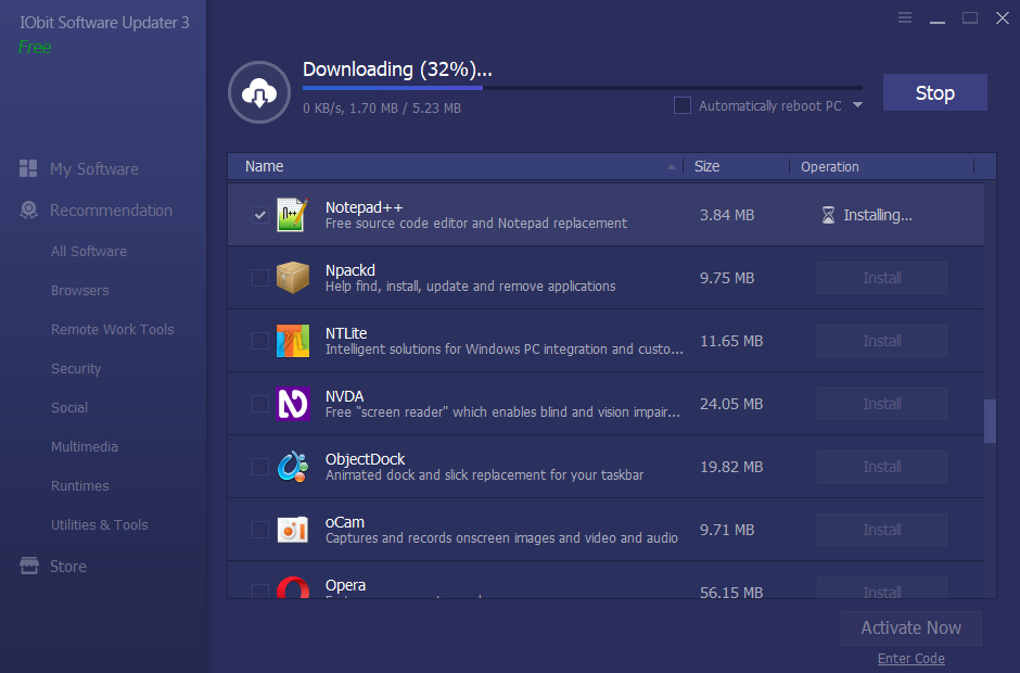Select the All Software category

click(x=89, y=251)
